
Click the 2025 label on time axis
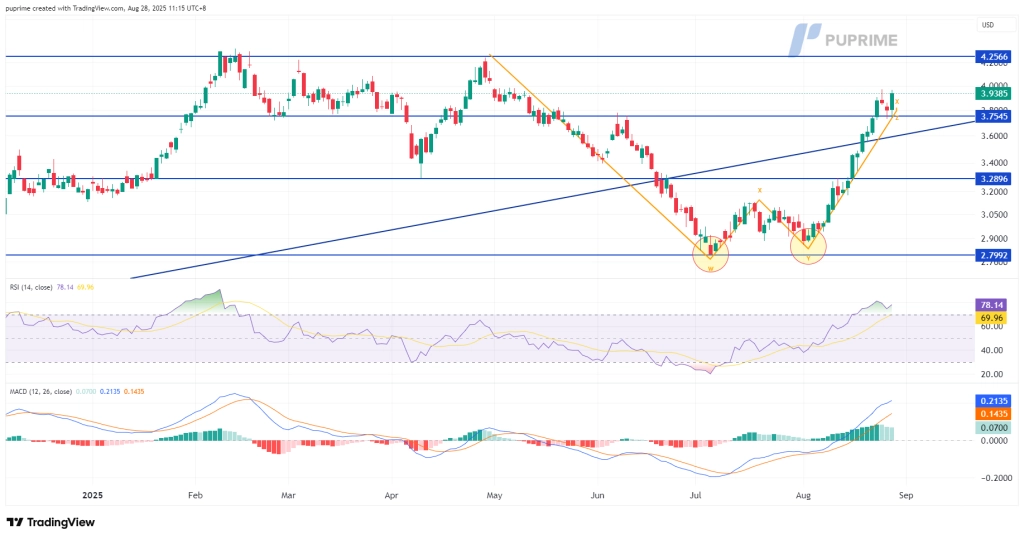93,495
